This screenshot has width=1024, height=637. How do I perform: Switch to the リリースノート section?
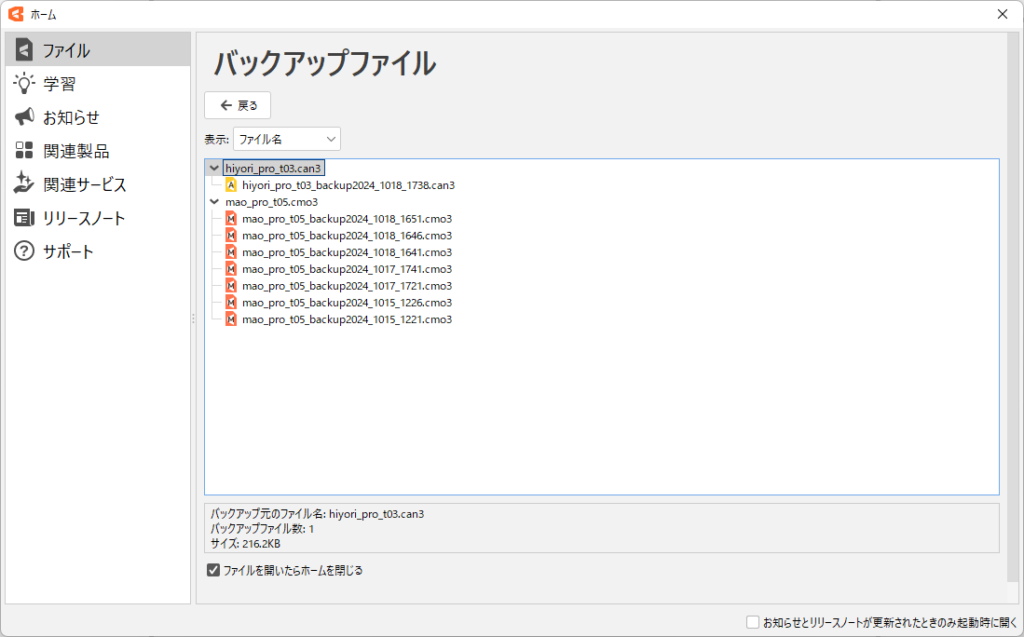pos(84,218)
